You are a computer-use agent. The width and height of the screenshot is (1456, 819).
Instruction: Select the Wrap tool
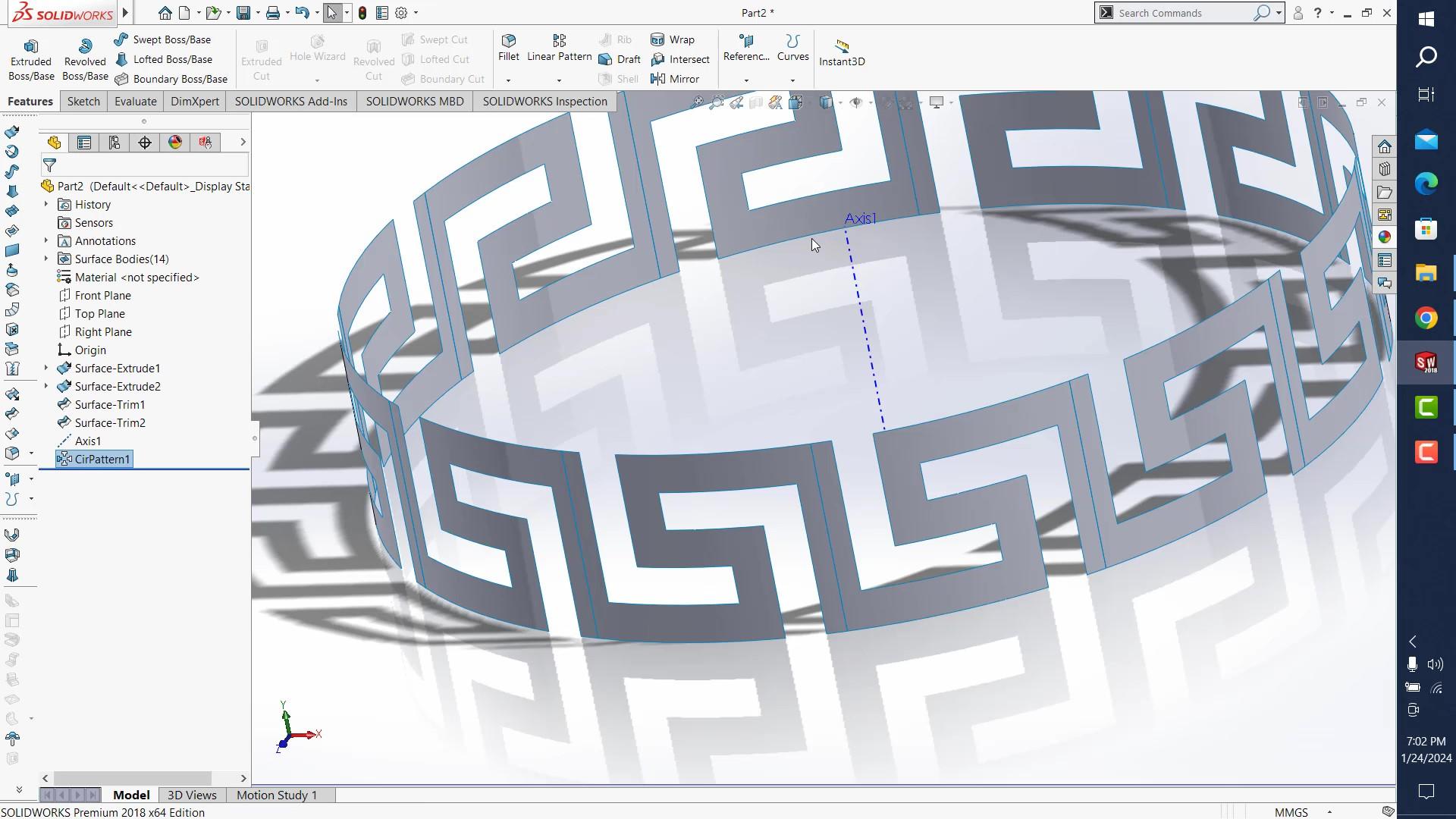coord(673,39)
